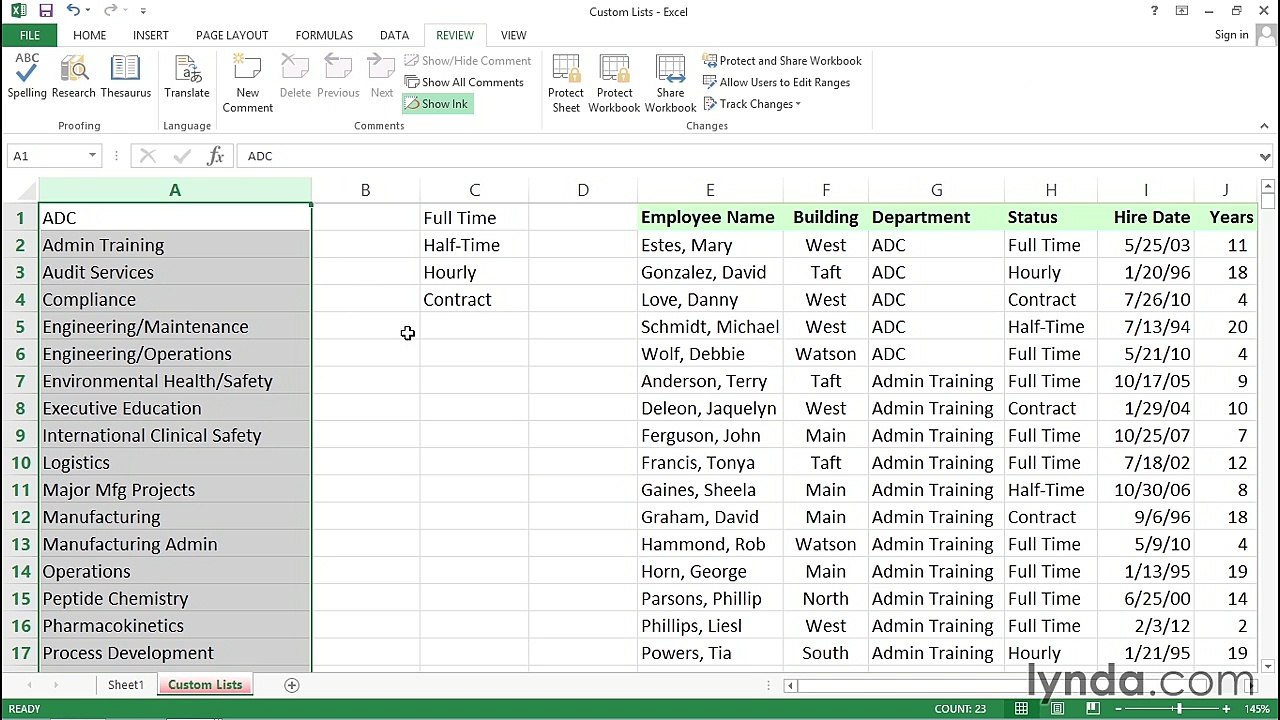Cancel the formula bar entry
This screenshot has width=1280, height=720.
tap(147, 156)
